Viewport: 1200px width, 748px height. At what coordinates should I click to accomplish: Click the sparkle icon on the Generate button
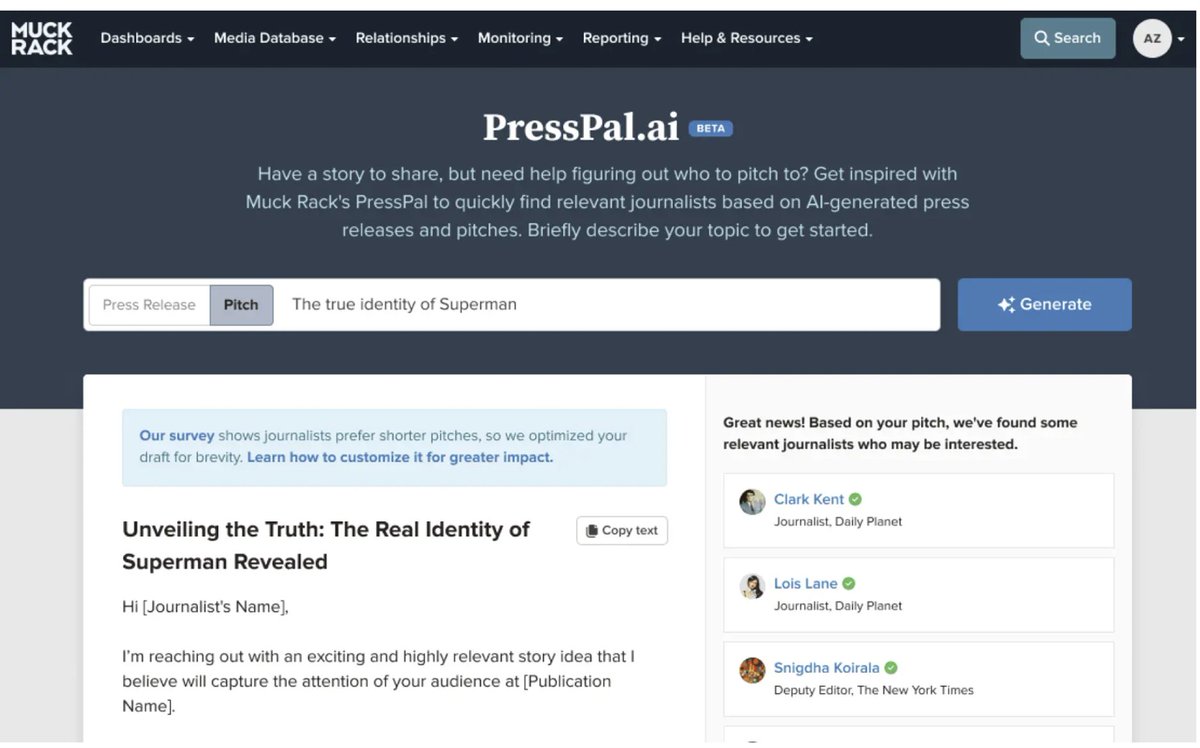click(1006, 305)
